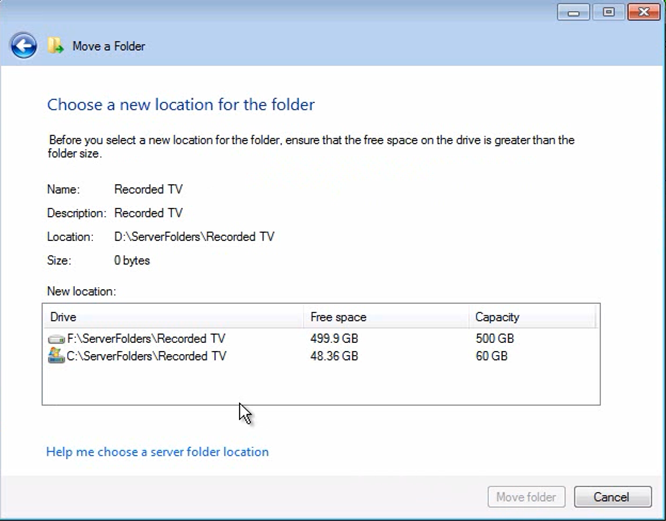The image size is (666, 521).
Task: Click the 500 GB capacity cell
Action: coord(495,339)
